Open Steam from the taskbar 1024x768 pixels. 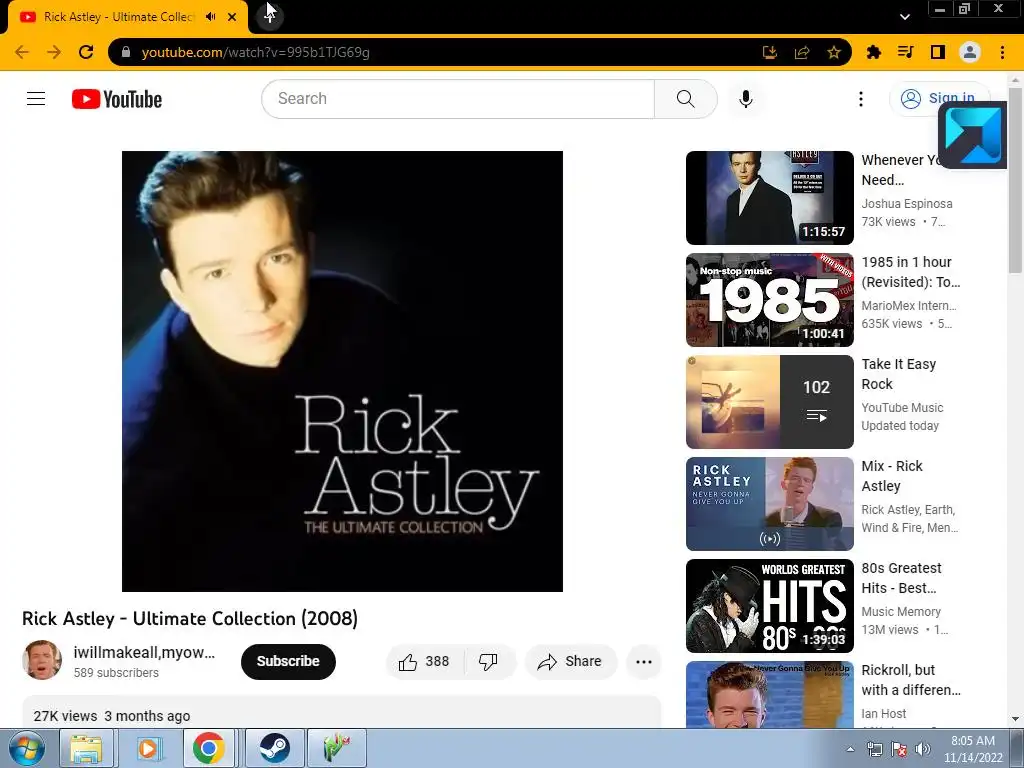tap(274, 748)
